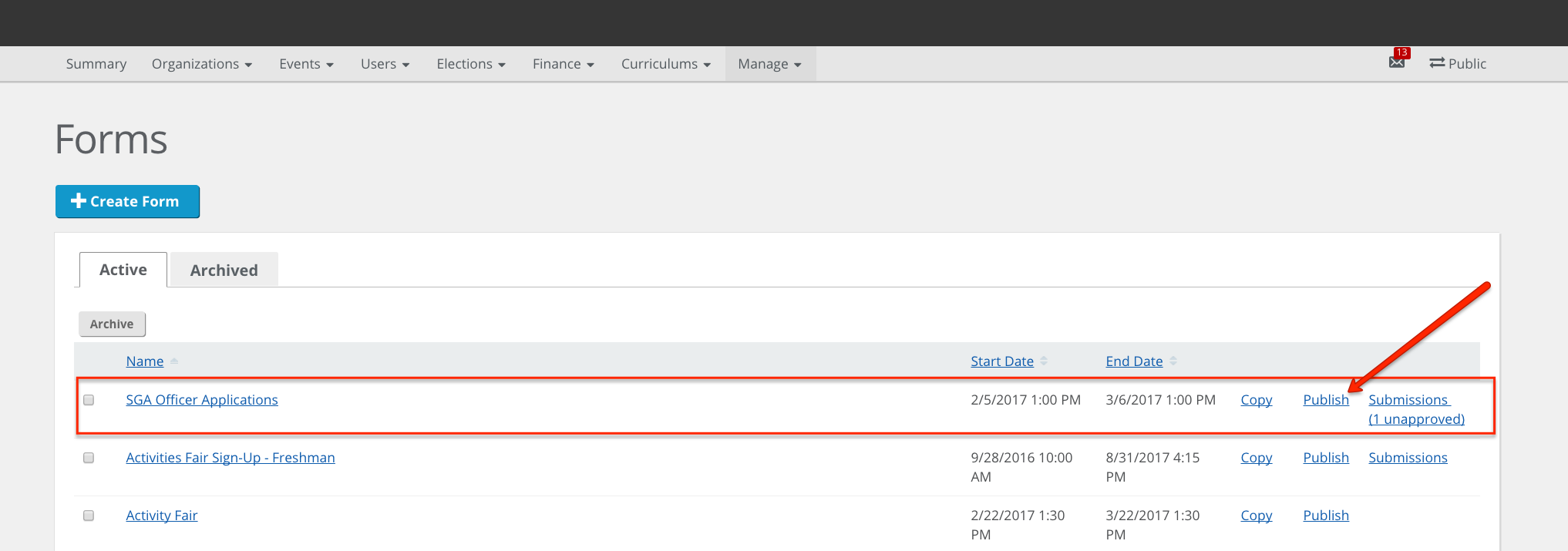
Task: Go to the Summary nav item
Action: [x=96, y=64]
